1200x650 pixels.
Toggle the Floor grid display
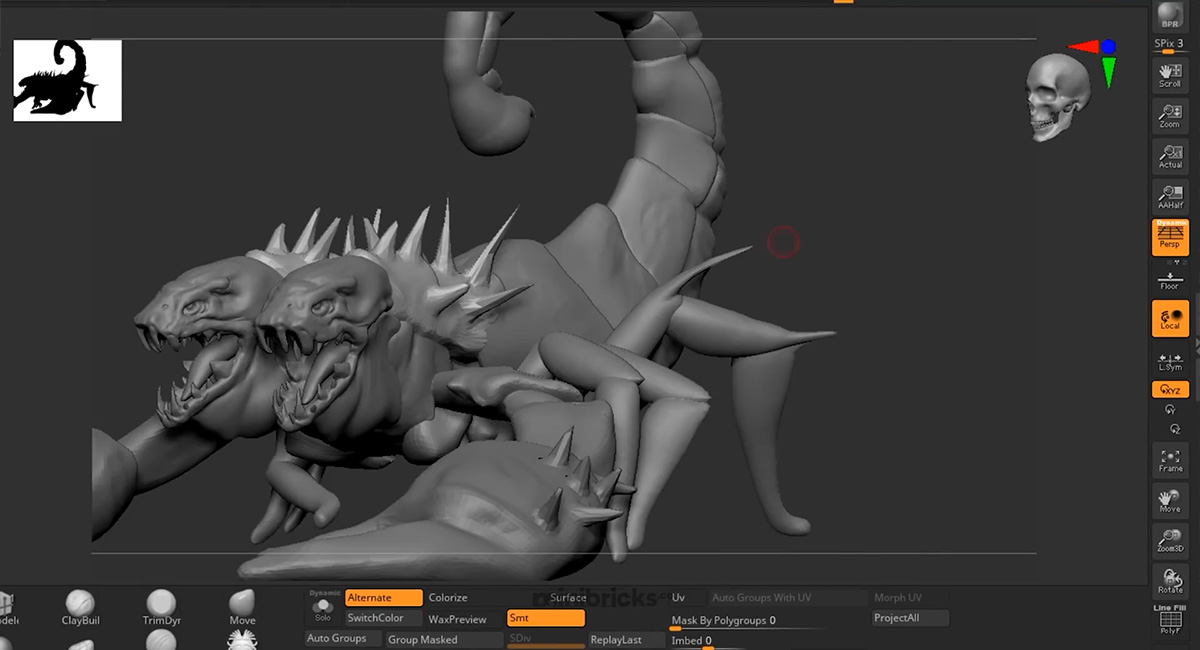click(x=1169, y=281)
